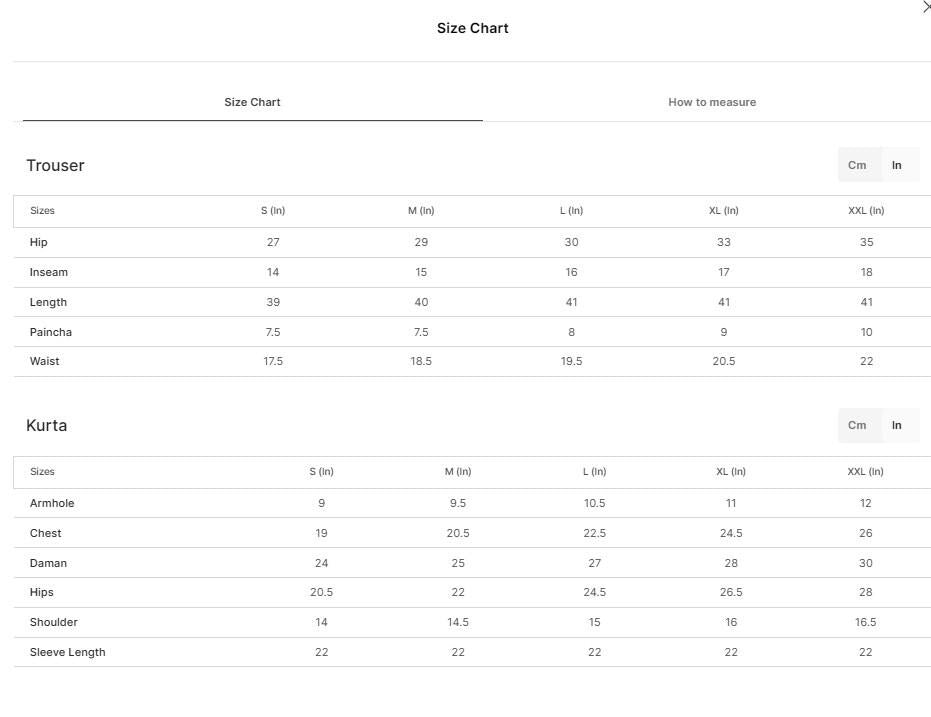The height and width of the screenshot is (717, 931).
Task: Switch Kurta measurements to In
Action: [x=897, y=425]
